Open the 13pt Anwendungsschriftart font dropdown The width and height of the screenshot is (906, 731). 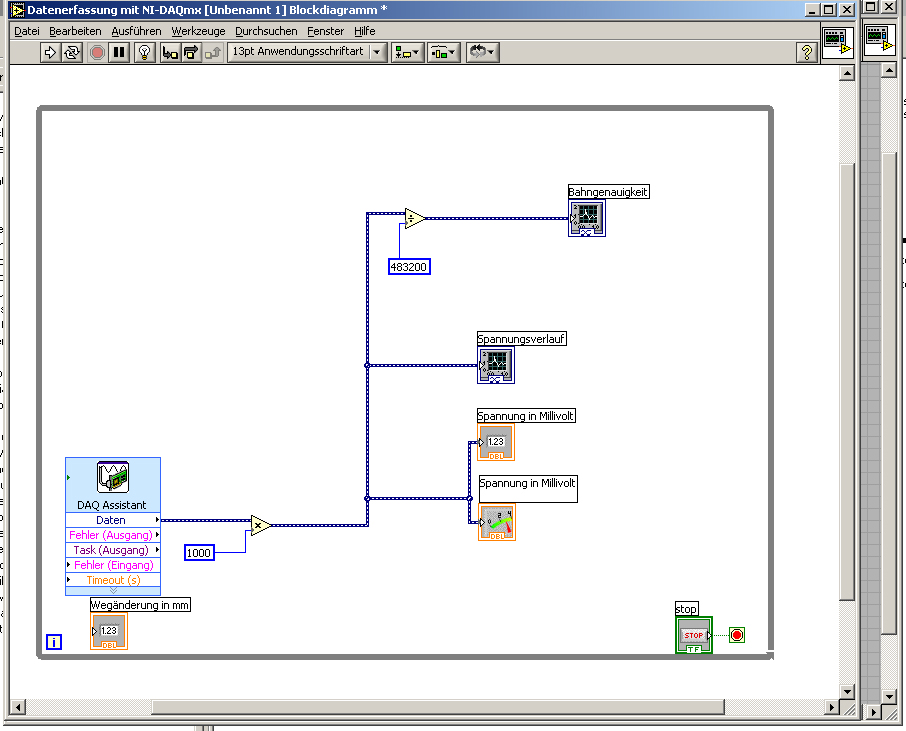(307, 52)
